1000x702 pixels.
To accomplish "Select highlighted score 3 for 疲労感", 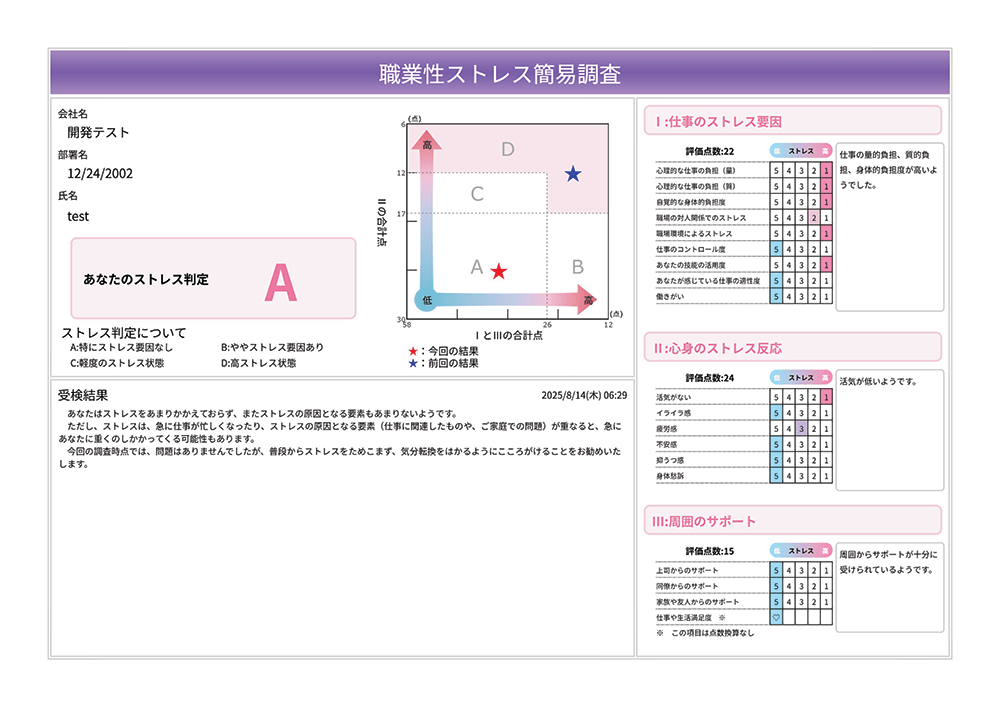I will [x=802, y=428].
